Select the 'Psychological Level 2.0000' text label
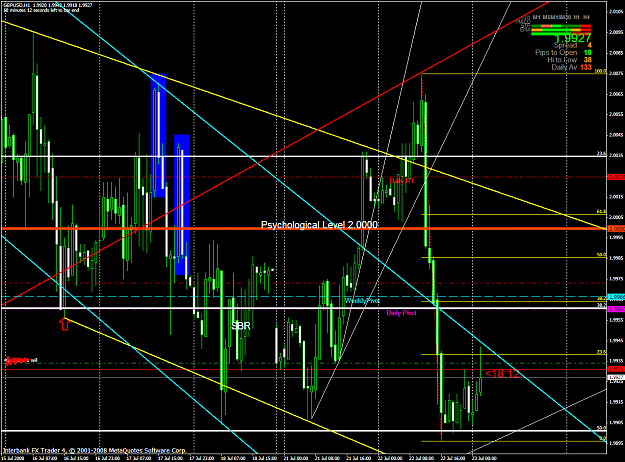This screenshot has height=462, width=625. pos(319,225)
